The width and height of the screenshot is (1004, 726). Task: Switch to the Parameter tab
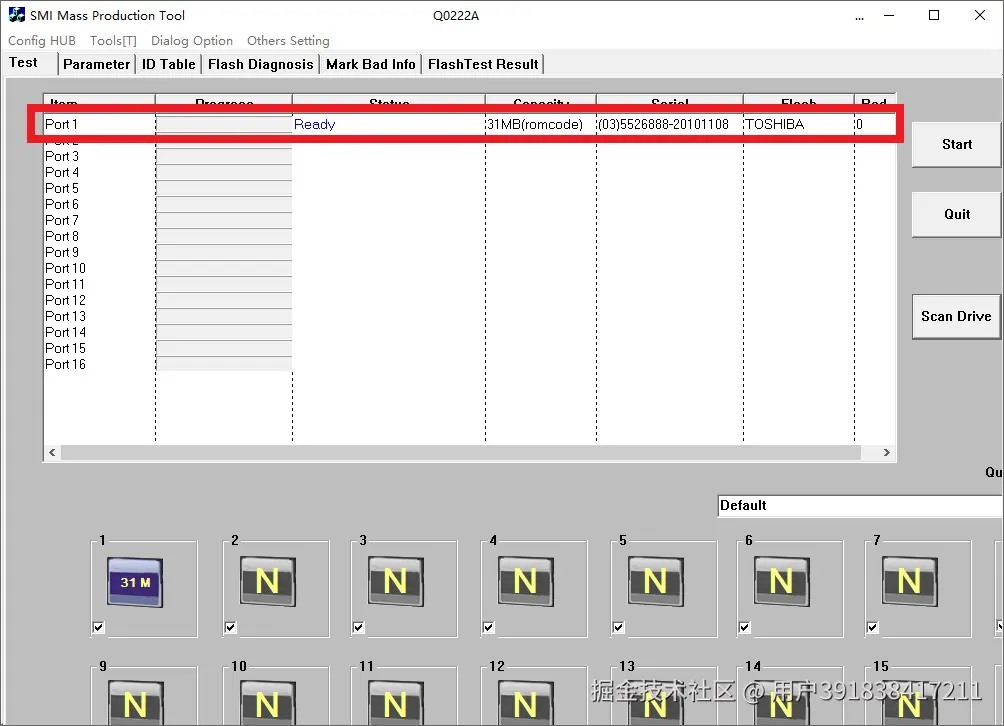pyautogui.click(x=97, y=64)
